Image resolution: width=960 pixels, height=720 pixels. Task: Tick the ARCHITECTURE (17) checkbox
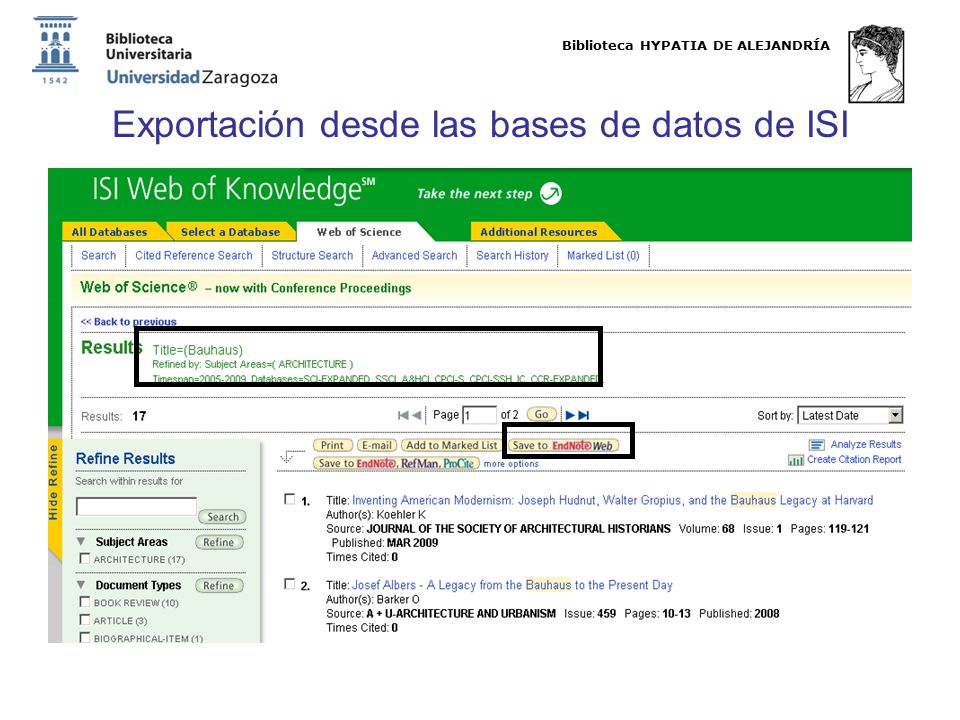click(85, 558)
